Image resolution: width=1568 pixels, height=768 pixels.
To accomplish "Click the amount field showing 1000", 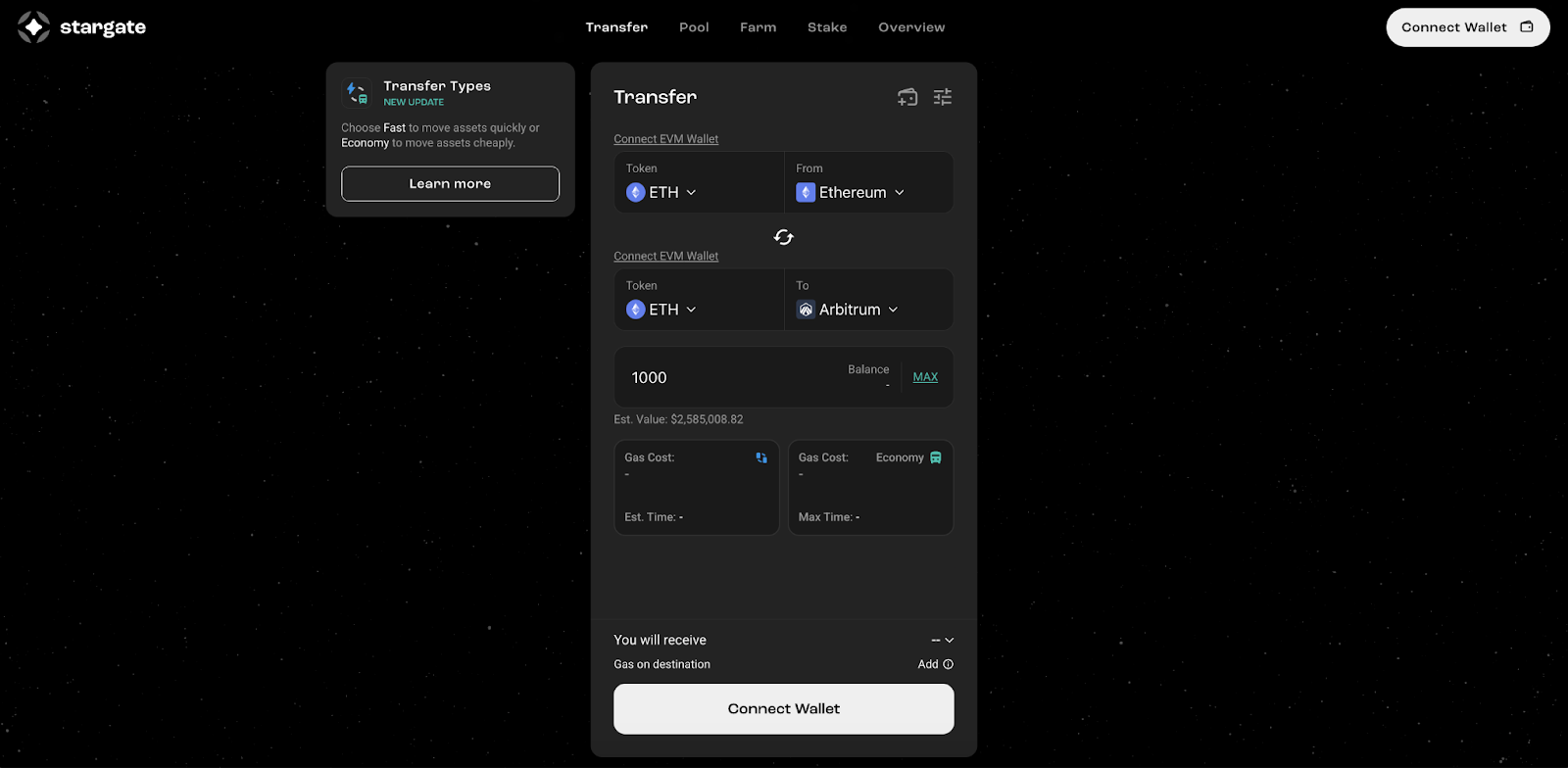I will coord(725,378).
